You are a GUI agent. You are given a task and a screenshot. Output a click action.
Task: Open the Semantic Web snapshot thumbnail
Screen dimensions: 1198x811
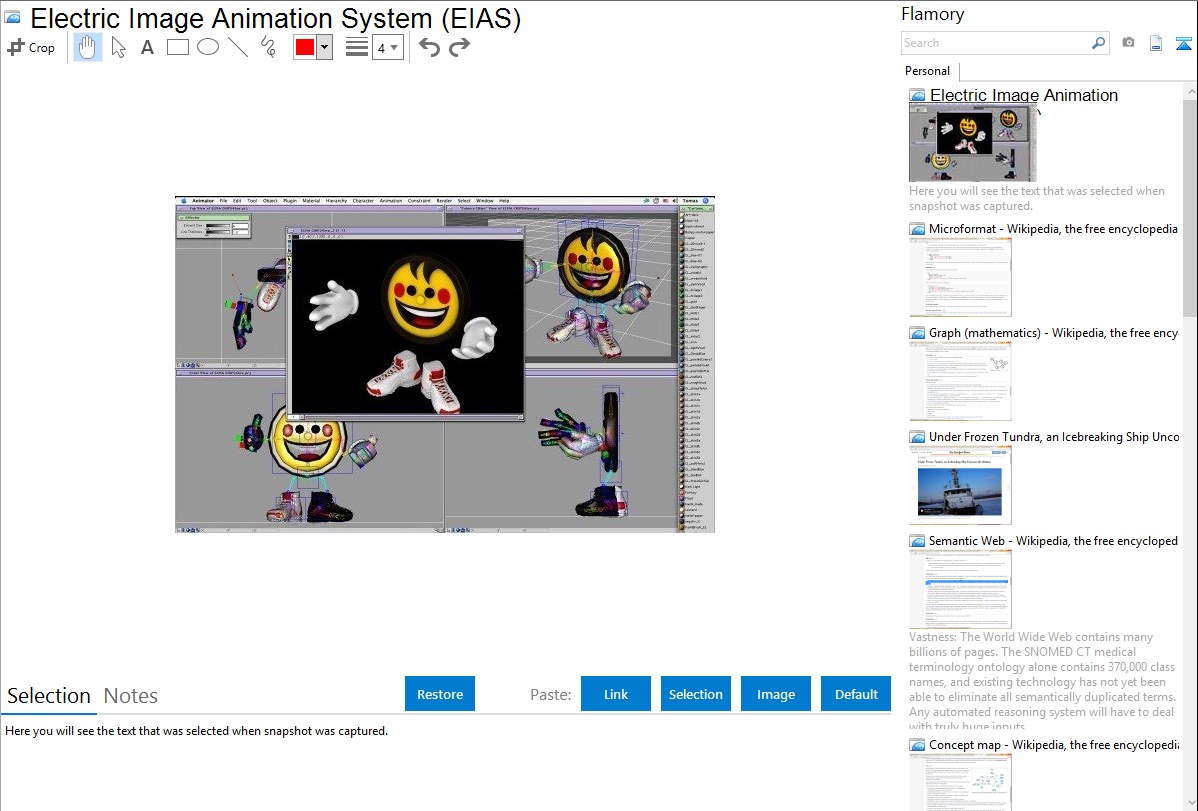960,588
